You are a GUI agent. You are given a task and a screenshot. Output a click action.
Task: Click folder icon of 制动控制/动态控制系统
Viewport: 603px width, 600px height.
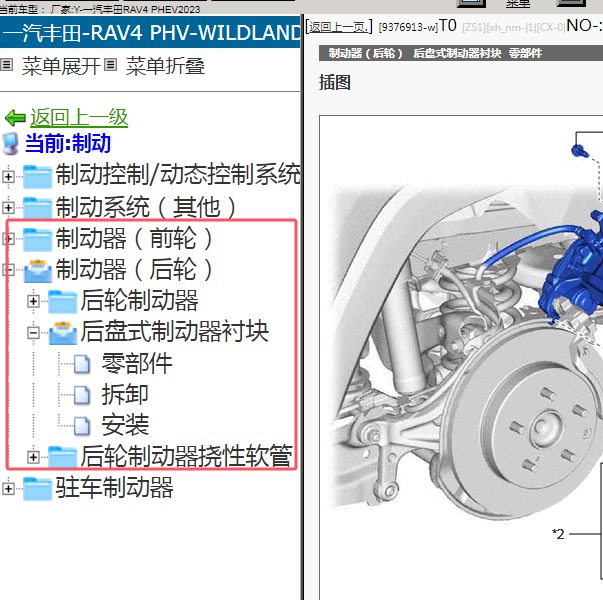(37, 176)
